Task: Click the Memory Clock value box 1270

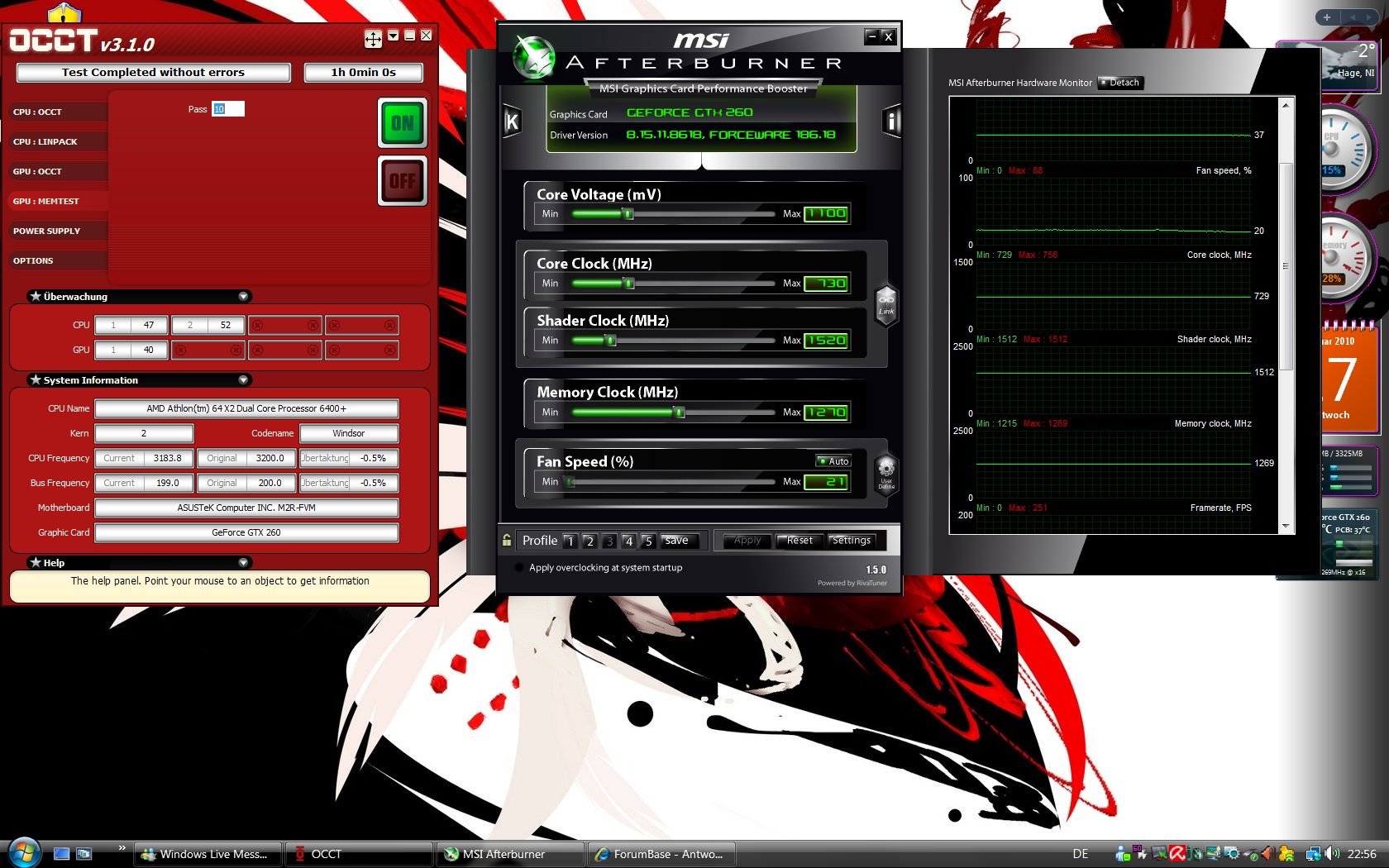Action: click(826, 413)
